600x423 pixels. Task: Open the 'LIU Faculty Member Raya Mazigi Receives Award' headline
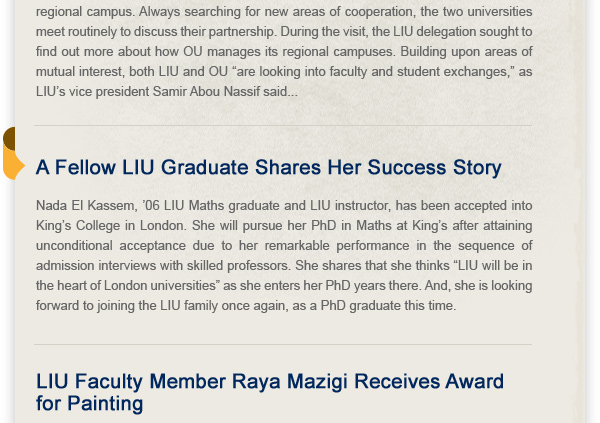click(x=270, y=392)
